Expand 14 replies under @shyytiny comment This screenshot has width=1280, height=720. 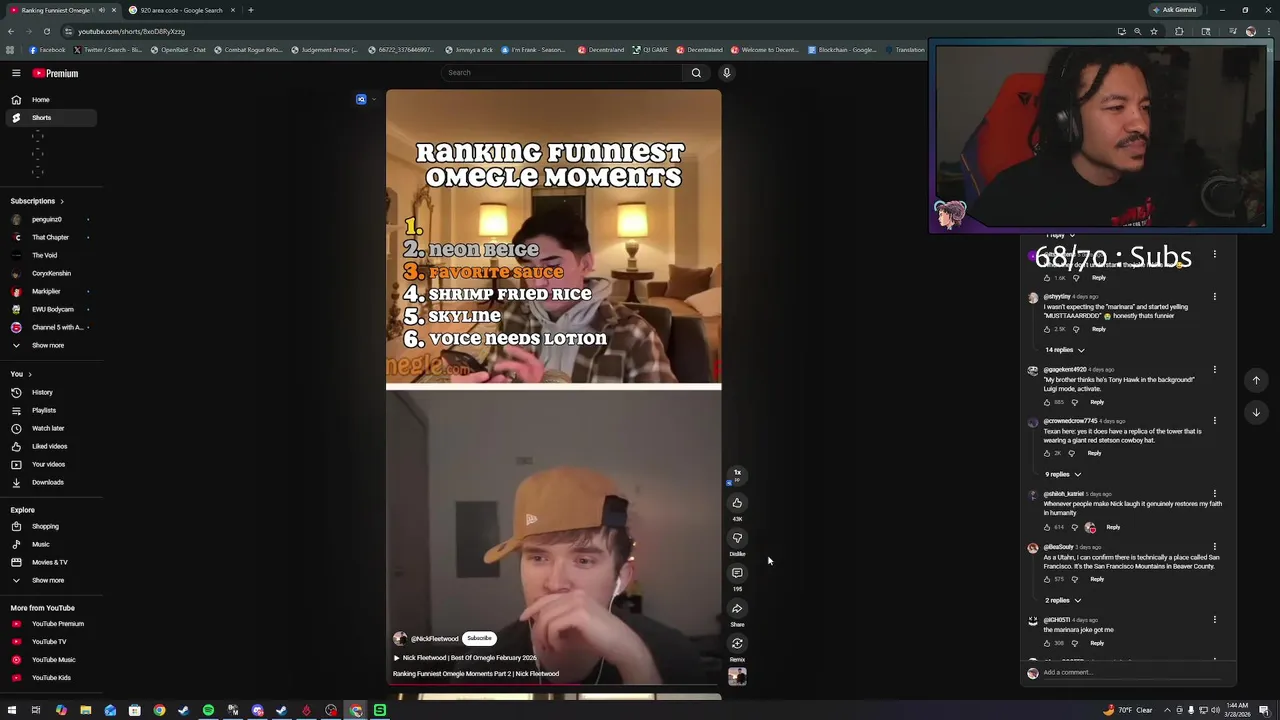(1065, 350)
